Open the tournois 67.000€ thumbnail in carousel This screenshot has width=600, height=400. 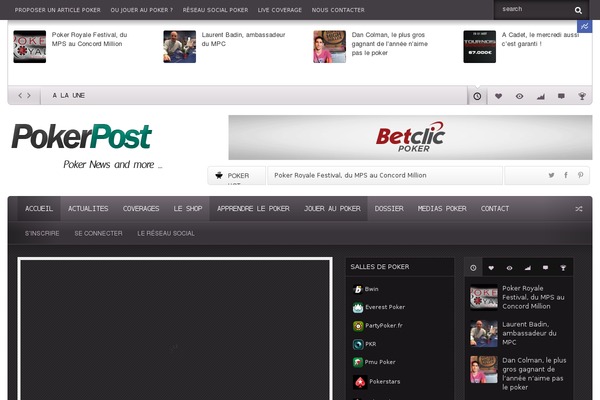pyautogui.click(x=479, y=47)
